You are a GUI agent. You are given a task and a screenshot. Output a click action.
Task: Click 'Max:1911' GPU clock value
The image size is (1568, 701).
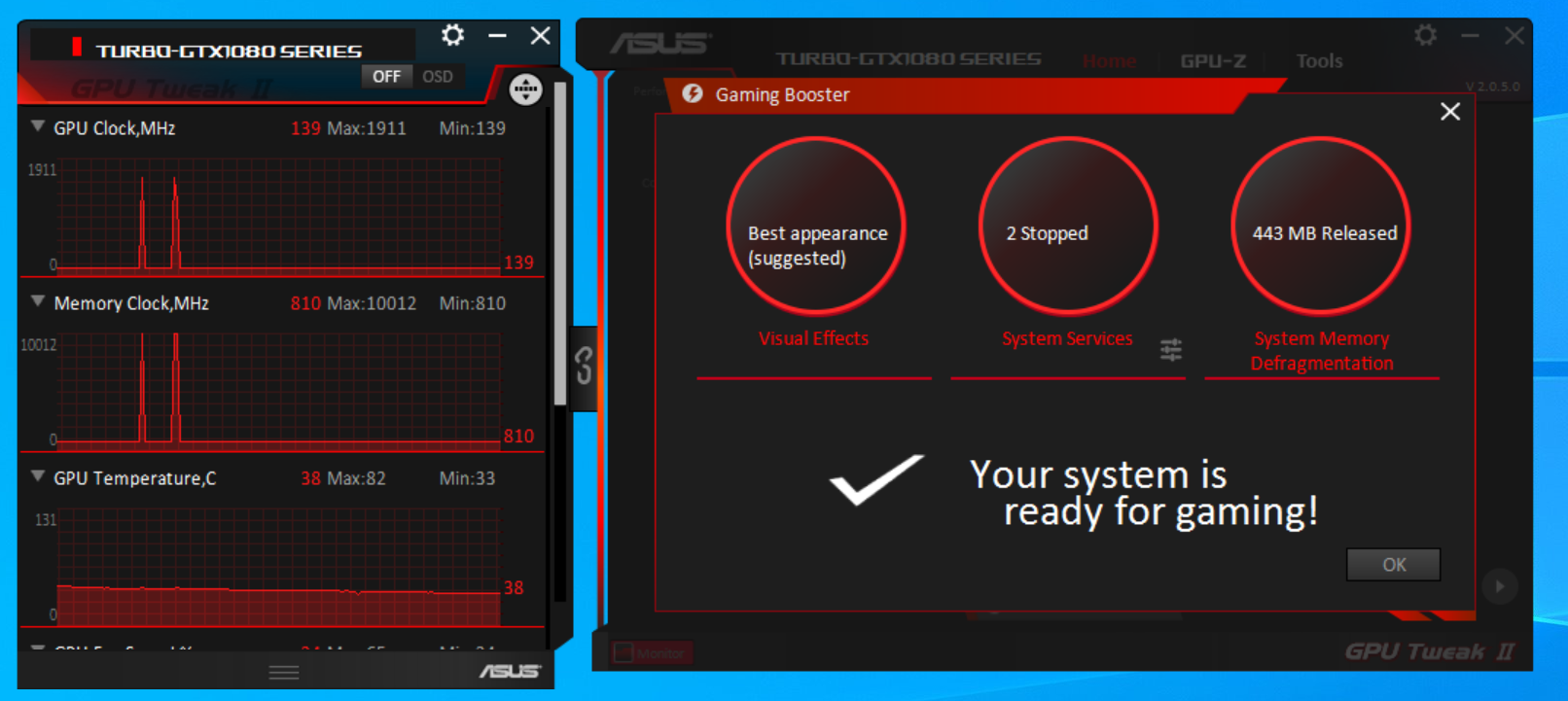(x=367, y=128)
